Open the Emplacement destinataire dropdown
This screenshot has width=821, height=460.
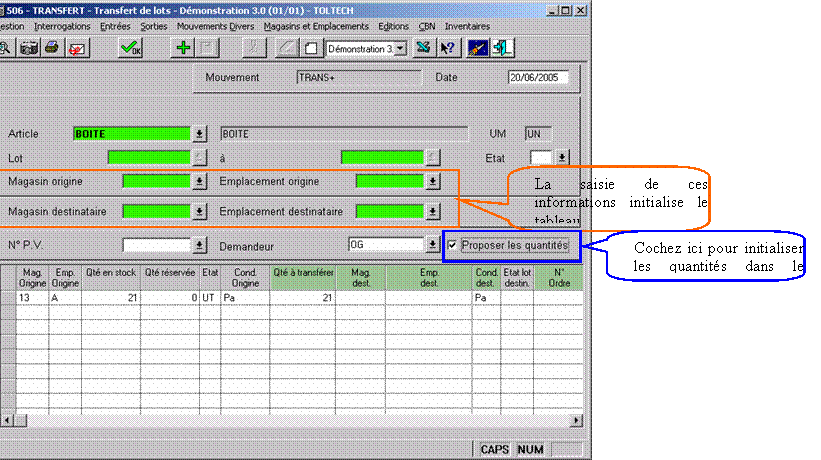tap(432, 211)
